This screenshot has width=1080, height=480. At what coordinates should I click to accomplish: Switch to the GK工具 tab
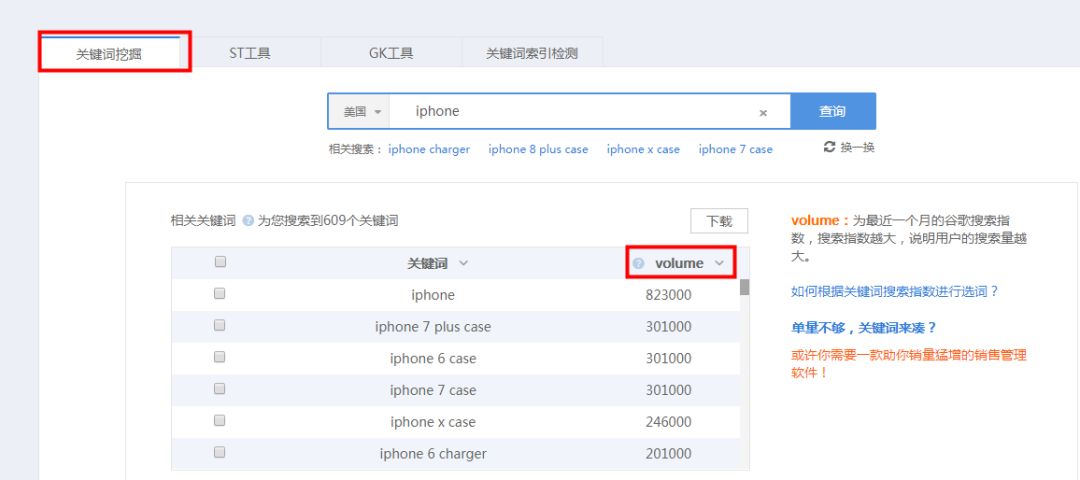tap(391, 53)
